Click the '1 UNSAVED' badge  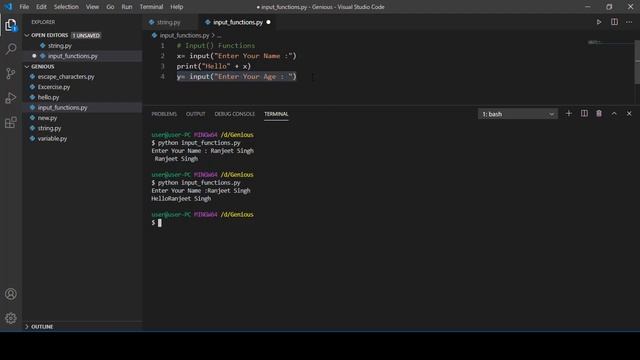[x=86, y=36]
